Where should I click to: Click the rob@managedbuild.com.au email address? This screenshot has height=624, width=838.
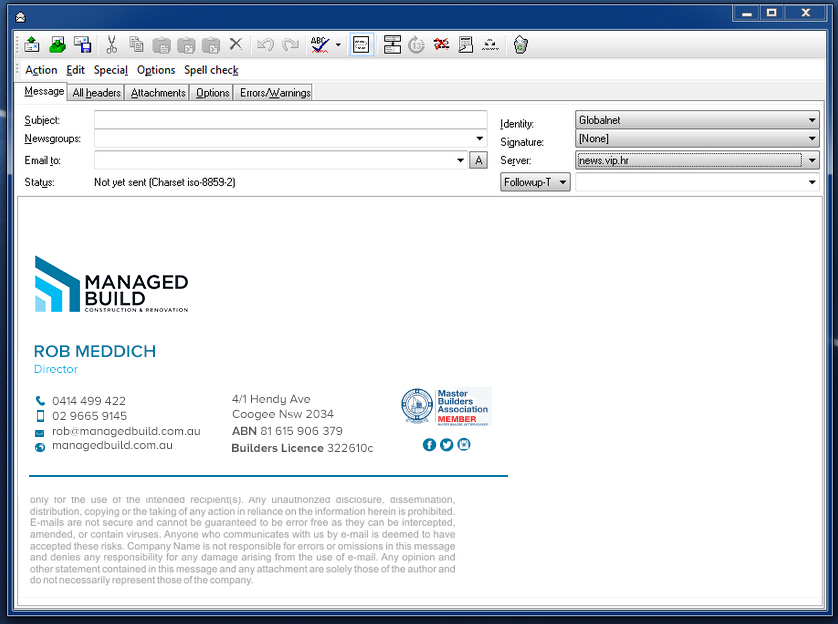coord(126,431)
